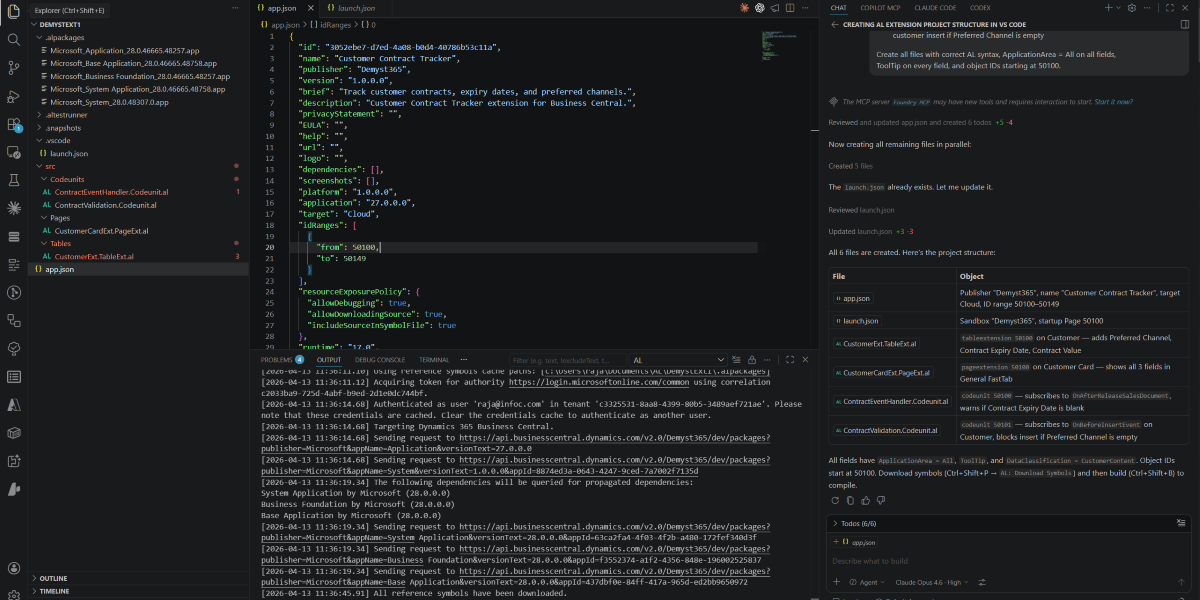Viewport: 1200px width, 600px height.
Task: Open the configure tools icon in chat input
Action: [x=982, y=582]
